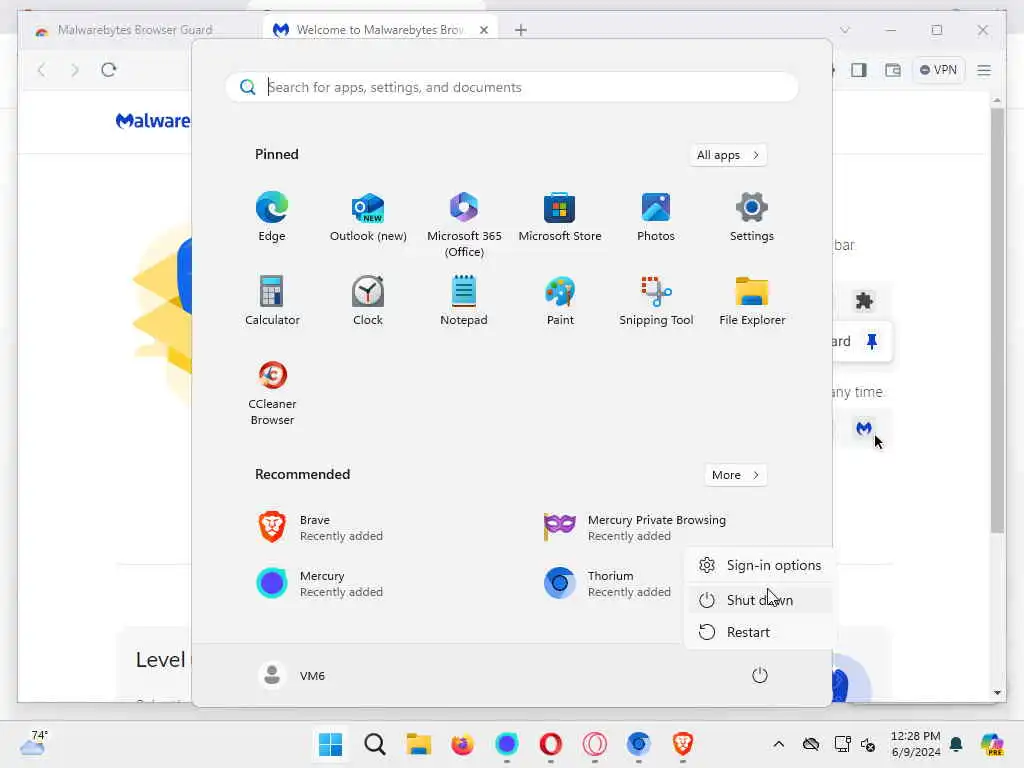The height and width of the screenshot is (768, 1024).
Task: Expand the browser tab search dropdown
Action: point(844,30)
